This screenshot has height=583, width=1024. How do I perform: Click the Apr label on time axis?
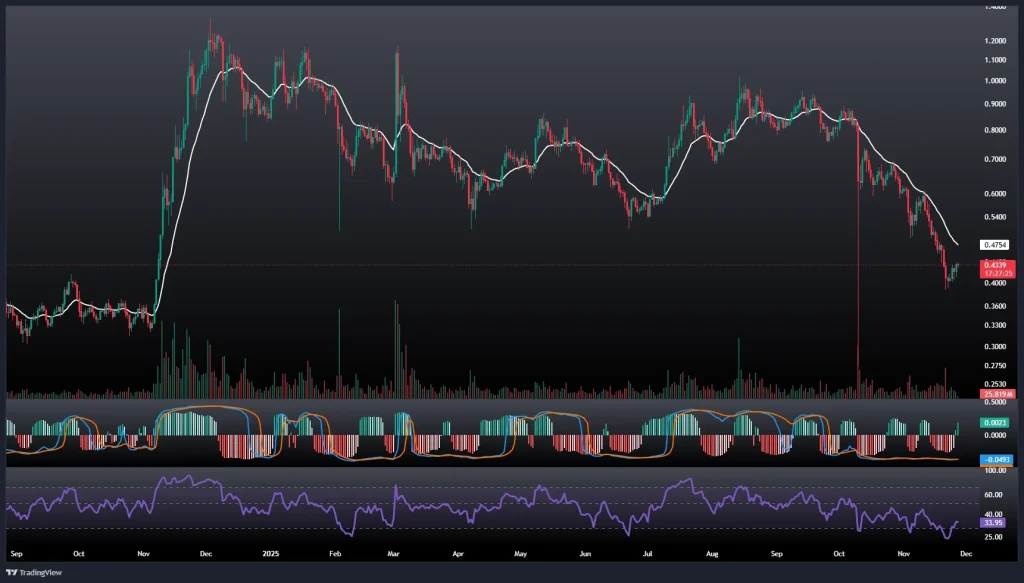(458, 552)
